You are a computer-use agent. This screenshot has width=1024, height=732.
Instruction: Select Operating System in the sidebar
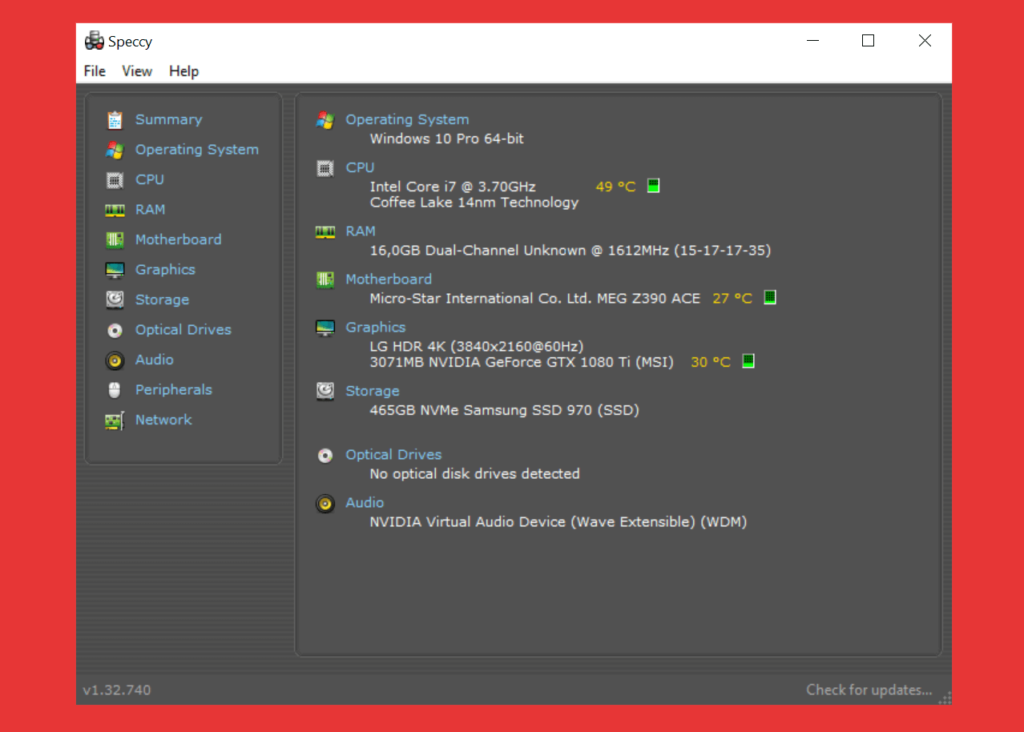tap(197, 150)
